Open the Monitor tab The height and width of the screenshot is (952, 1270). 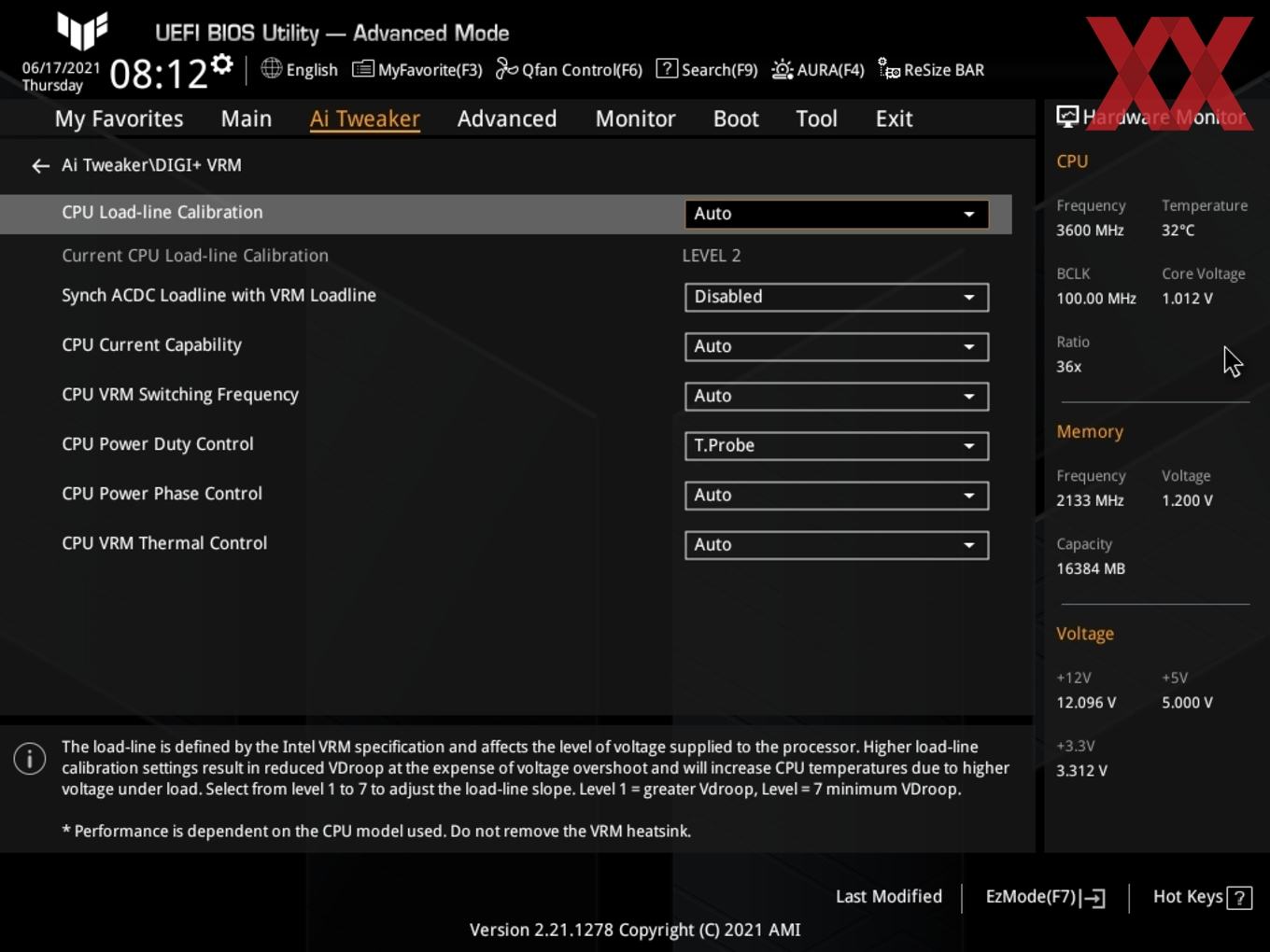(x=635, y=119)
